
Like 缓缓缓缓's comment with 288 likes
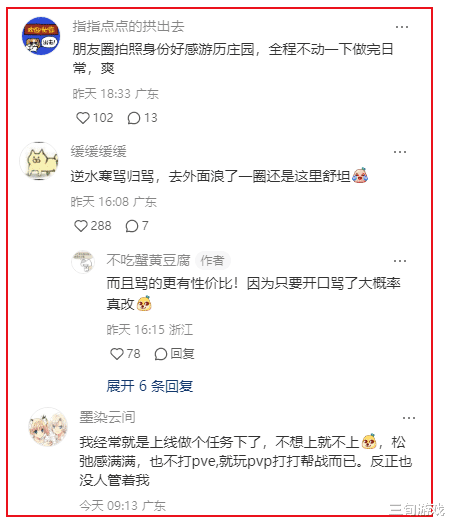(81, 226)
